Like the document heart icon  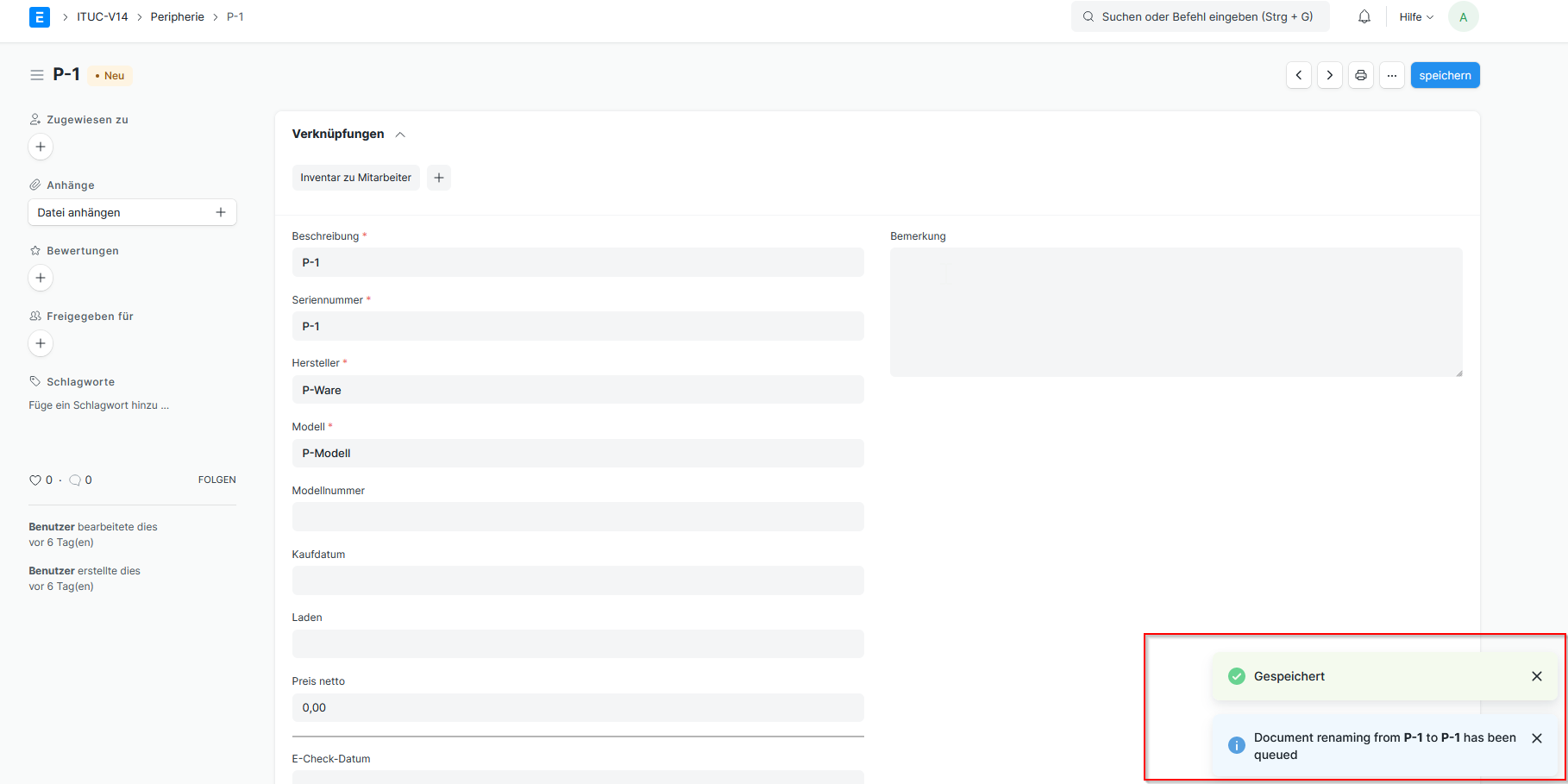coord(35,480)
